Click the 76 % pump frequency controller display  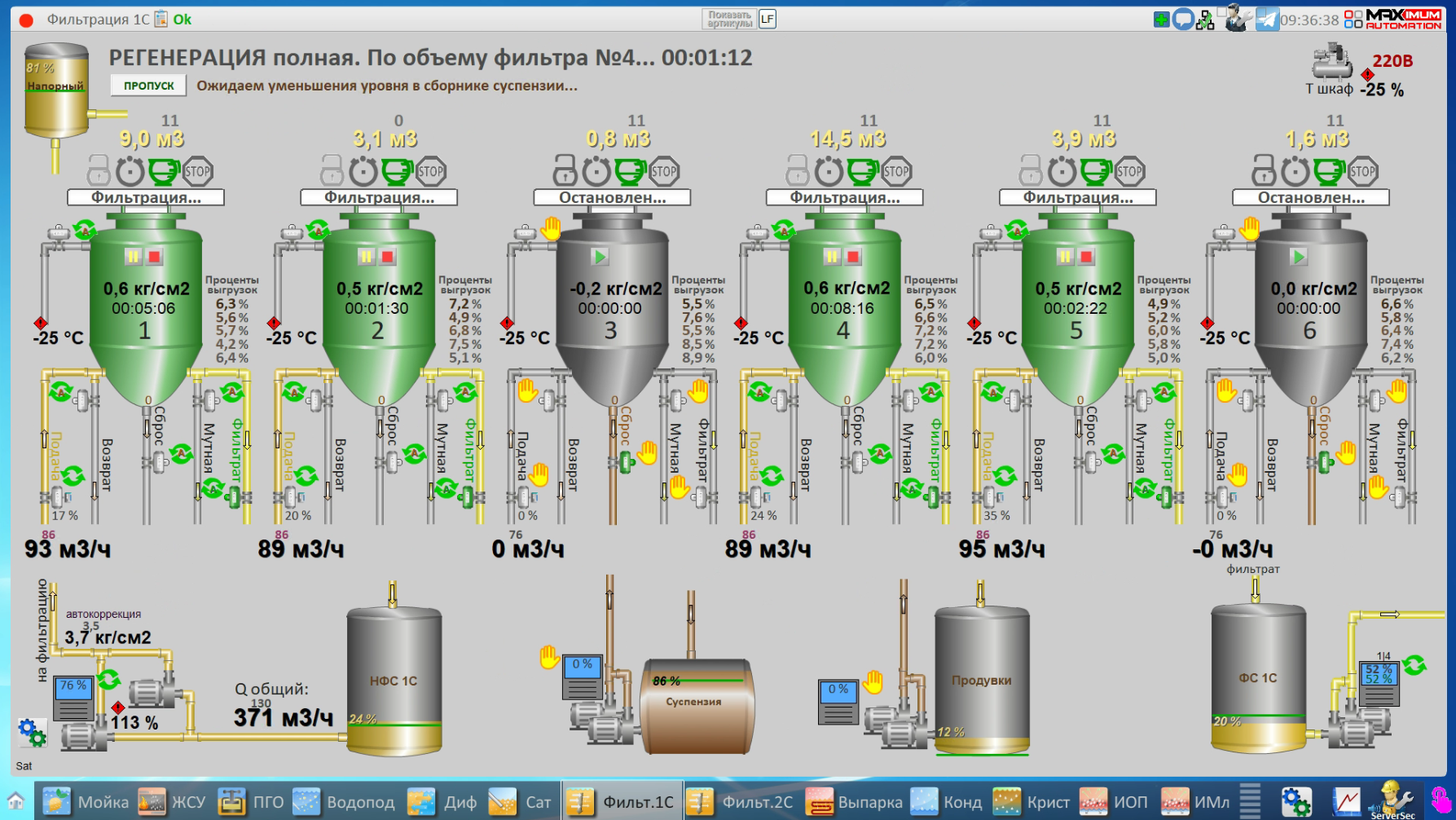73,698
